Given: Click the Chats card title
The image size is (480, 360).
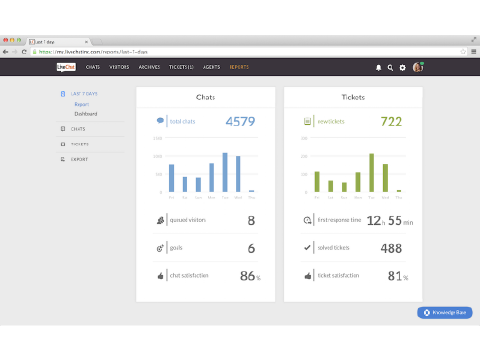Looking at the screenshot, I should coord(206,97).
